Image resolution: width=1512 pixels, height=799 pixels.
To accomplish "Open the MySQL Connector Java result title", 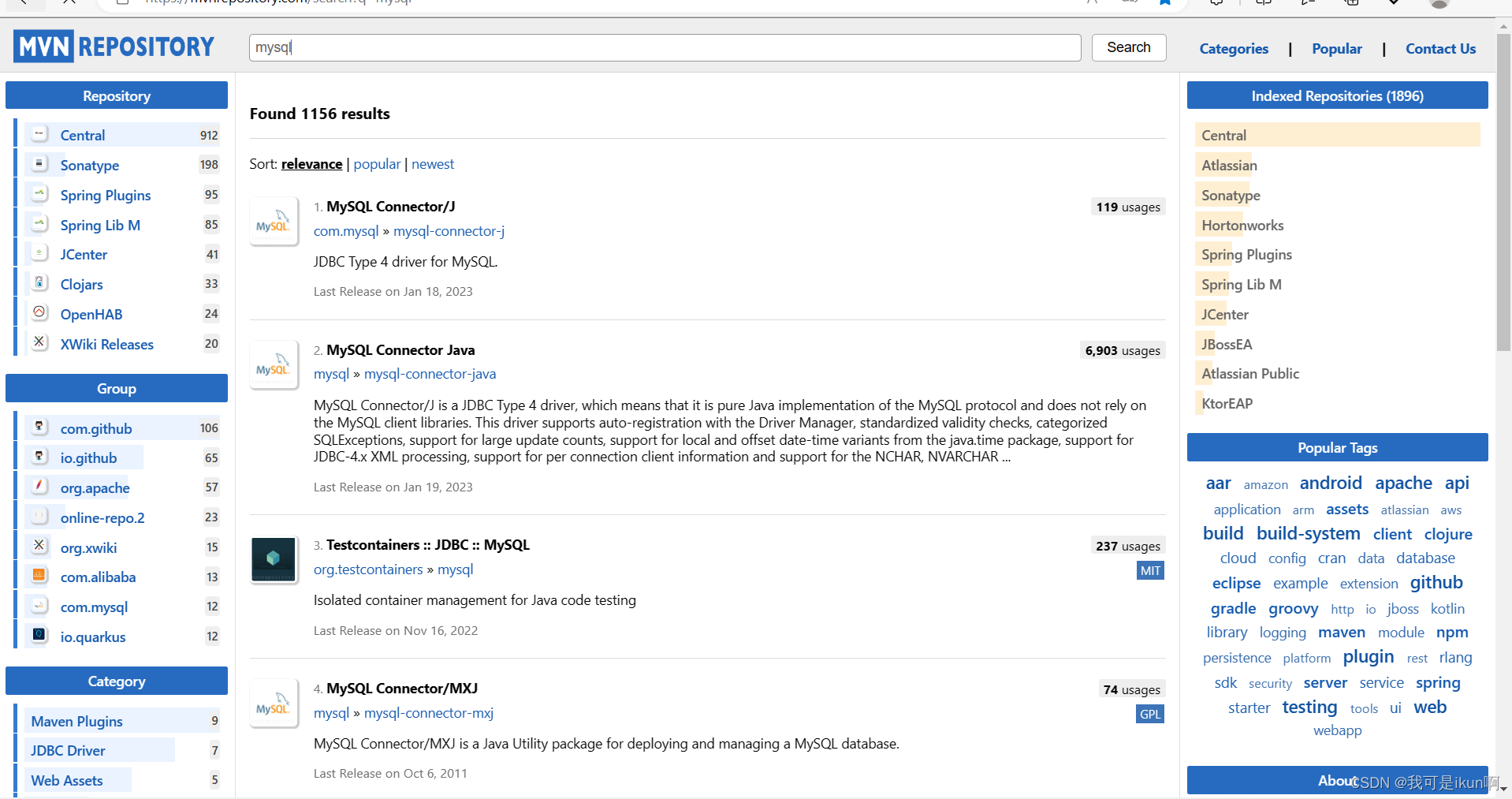I will (x=400, y=350).
